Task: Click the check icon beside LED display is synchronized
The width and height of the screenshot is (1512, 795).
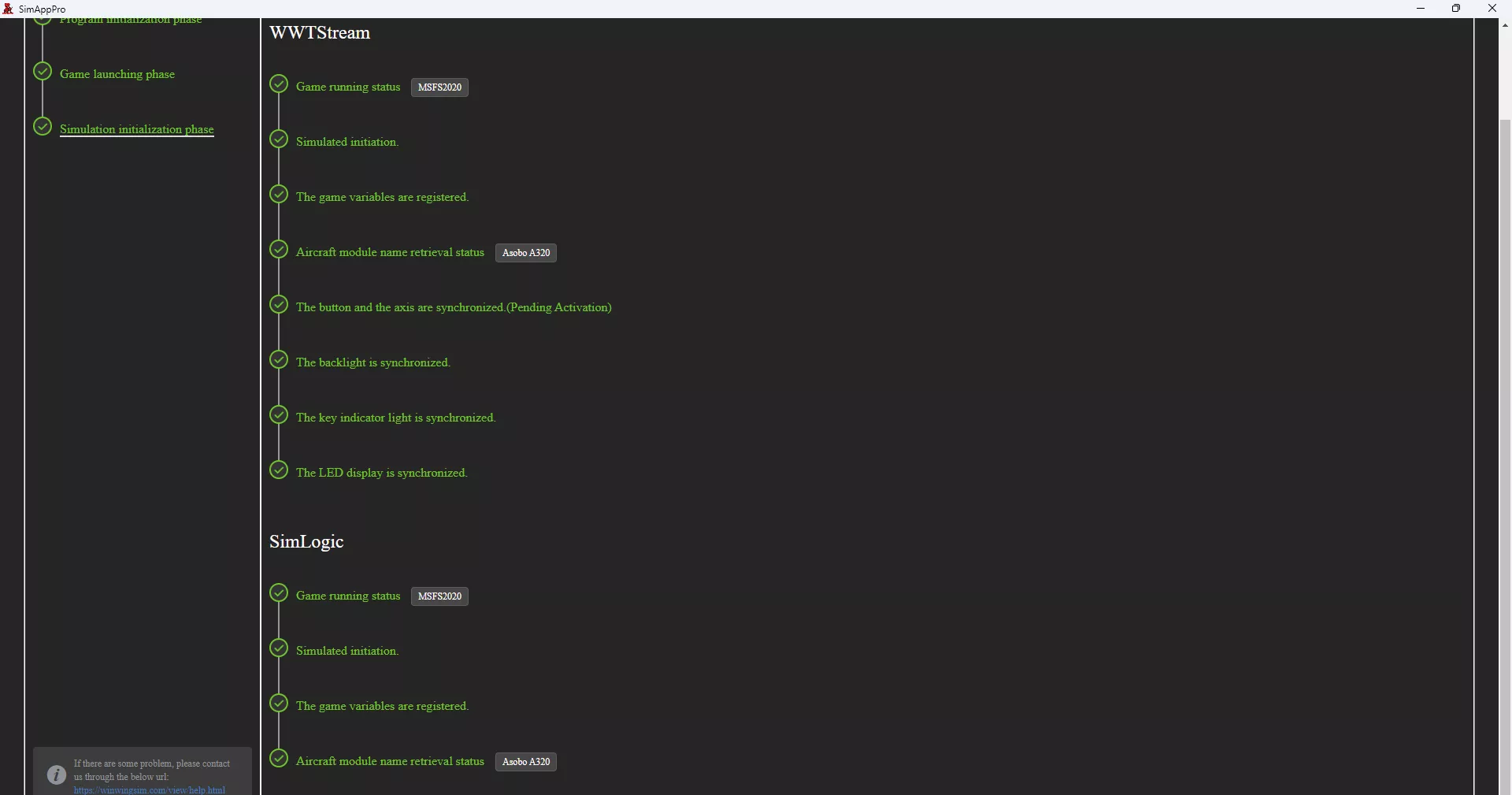Action: (279, 470)
